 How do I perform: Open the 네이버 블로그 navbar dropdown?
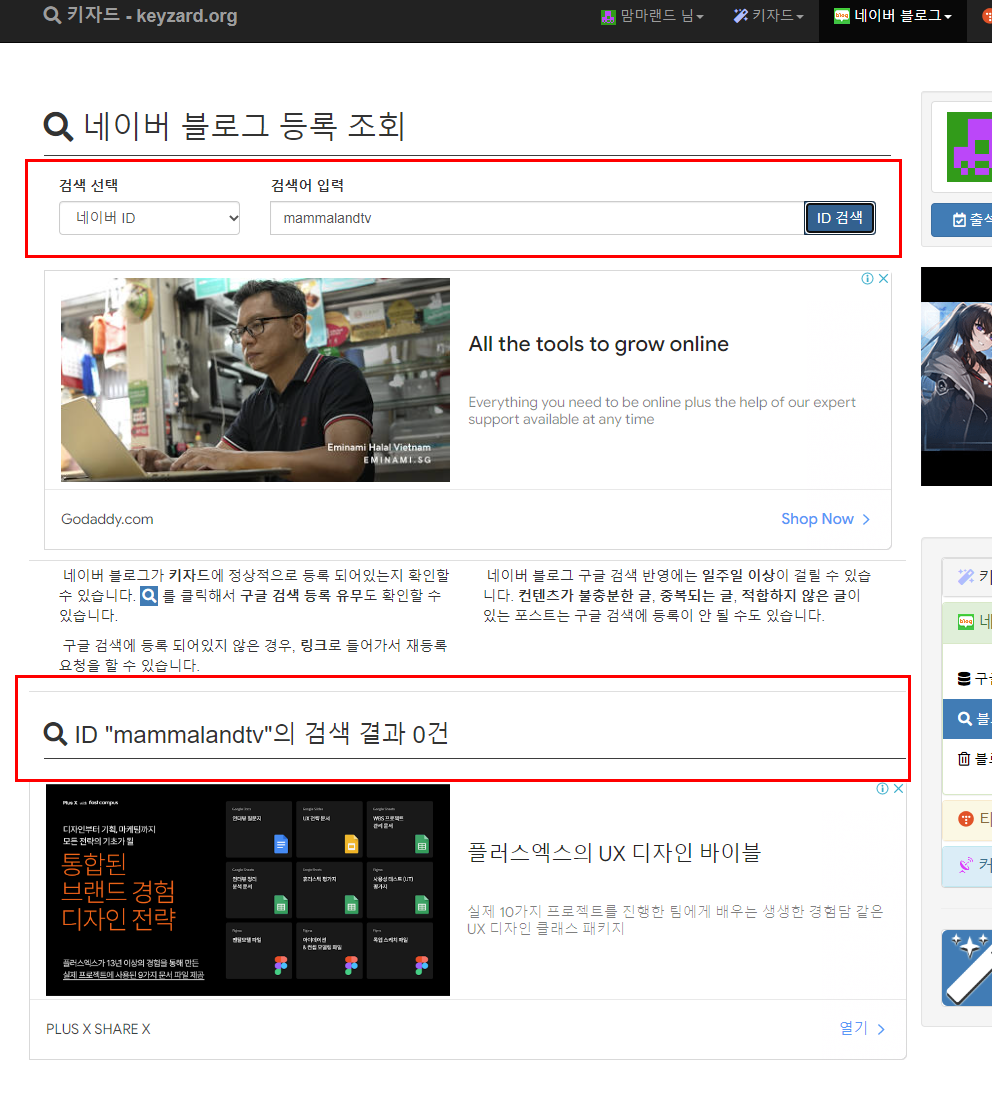tap(893, 15)
